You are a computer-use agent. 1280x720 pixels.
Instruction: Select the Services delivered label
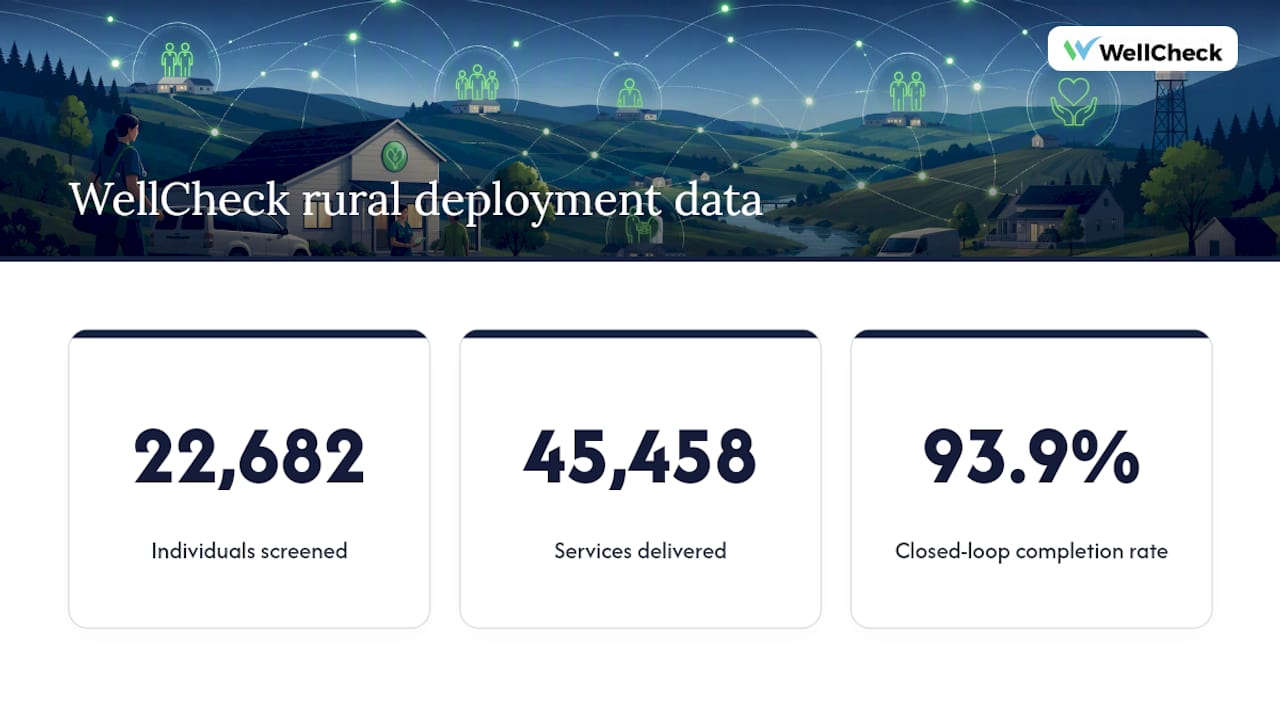(x=640, y=550)
